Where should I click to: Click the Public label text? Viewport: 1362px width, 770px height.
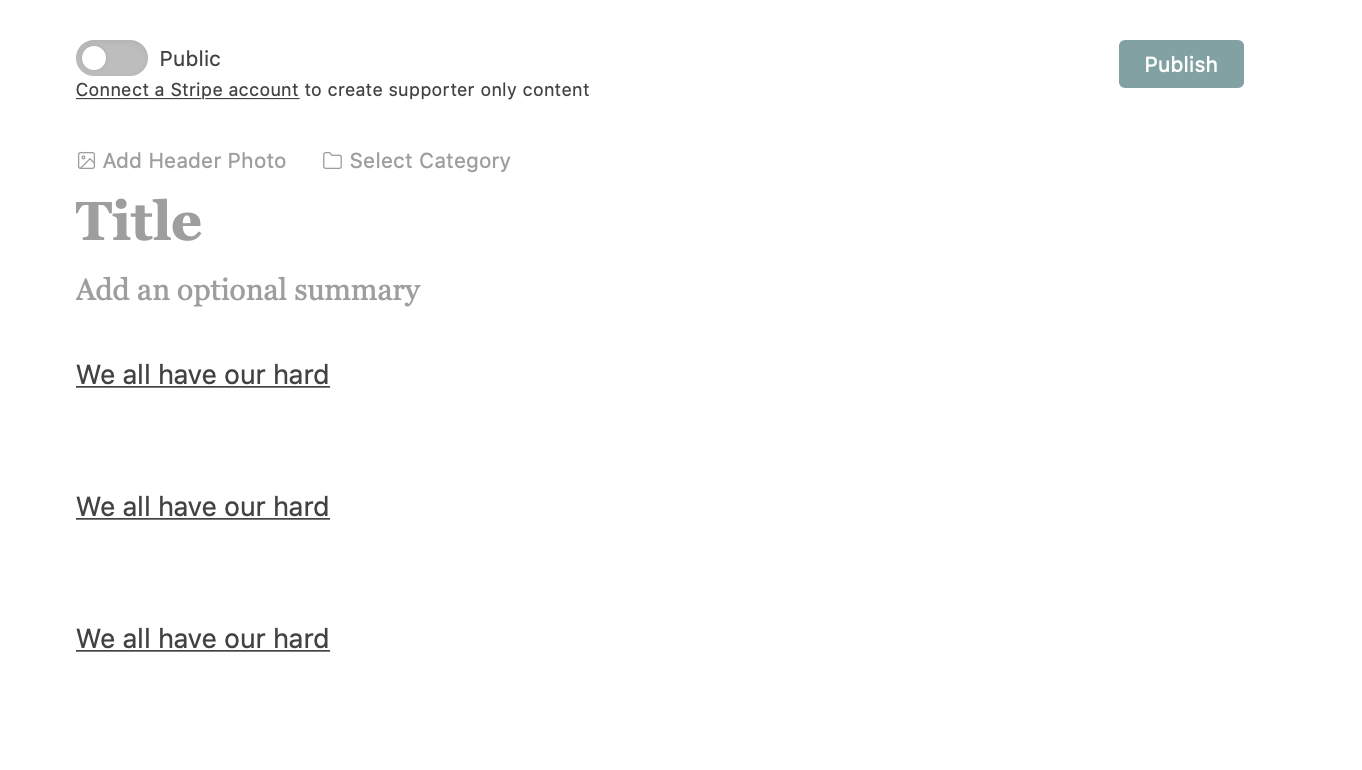coord(190,58)
